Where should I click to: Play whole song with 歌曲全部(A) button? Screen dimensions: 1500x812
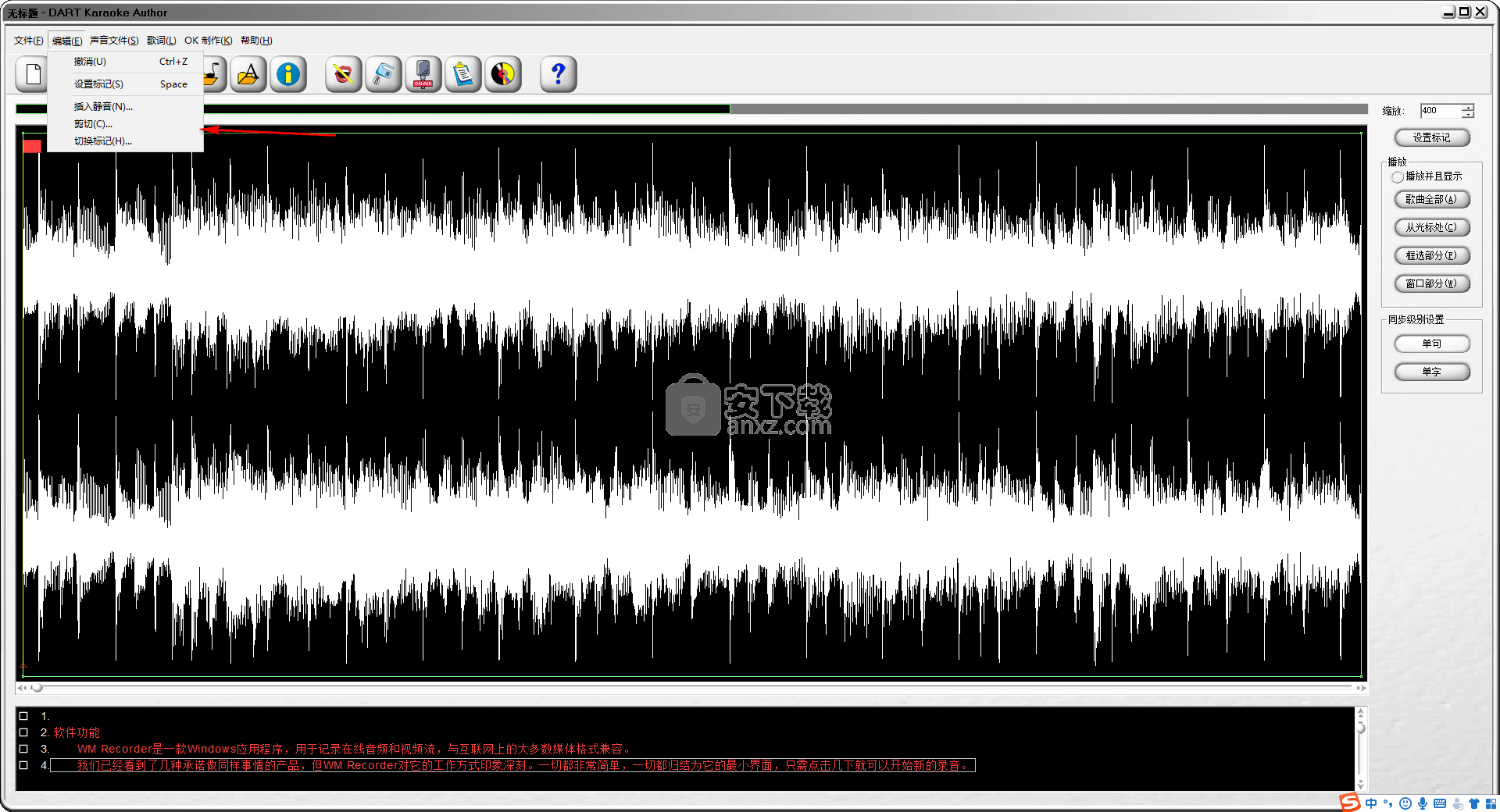tap(1432, 199)
